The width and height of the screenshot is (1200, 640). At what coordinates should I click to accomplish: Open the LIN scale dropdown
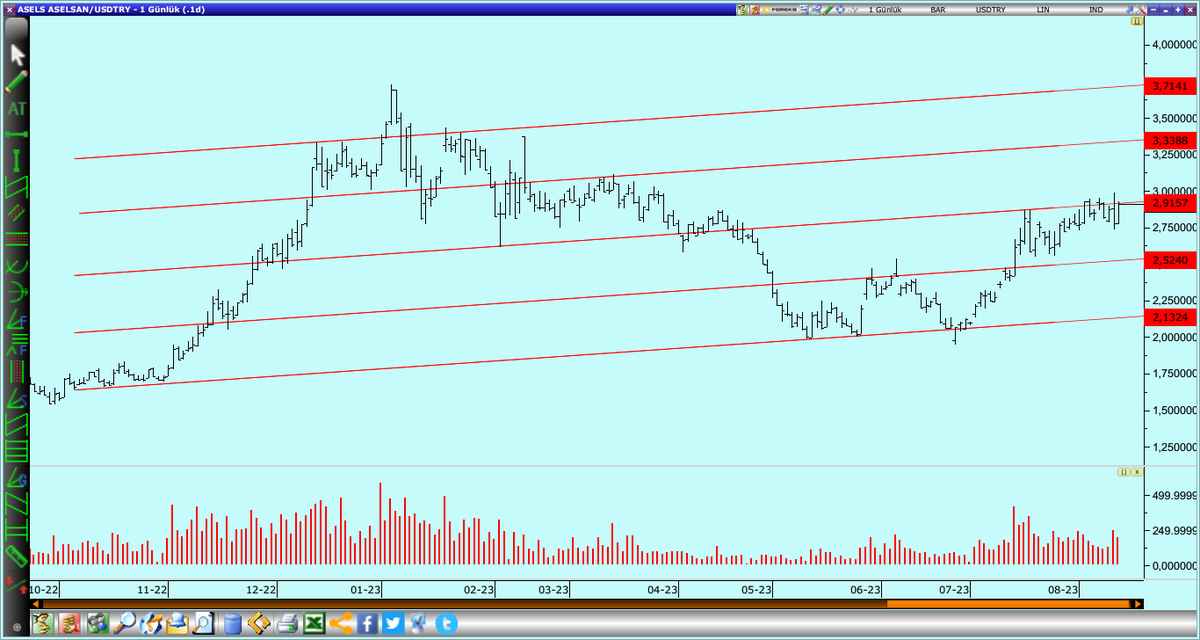point(1043,9)
